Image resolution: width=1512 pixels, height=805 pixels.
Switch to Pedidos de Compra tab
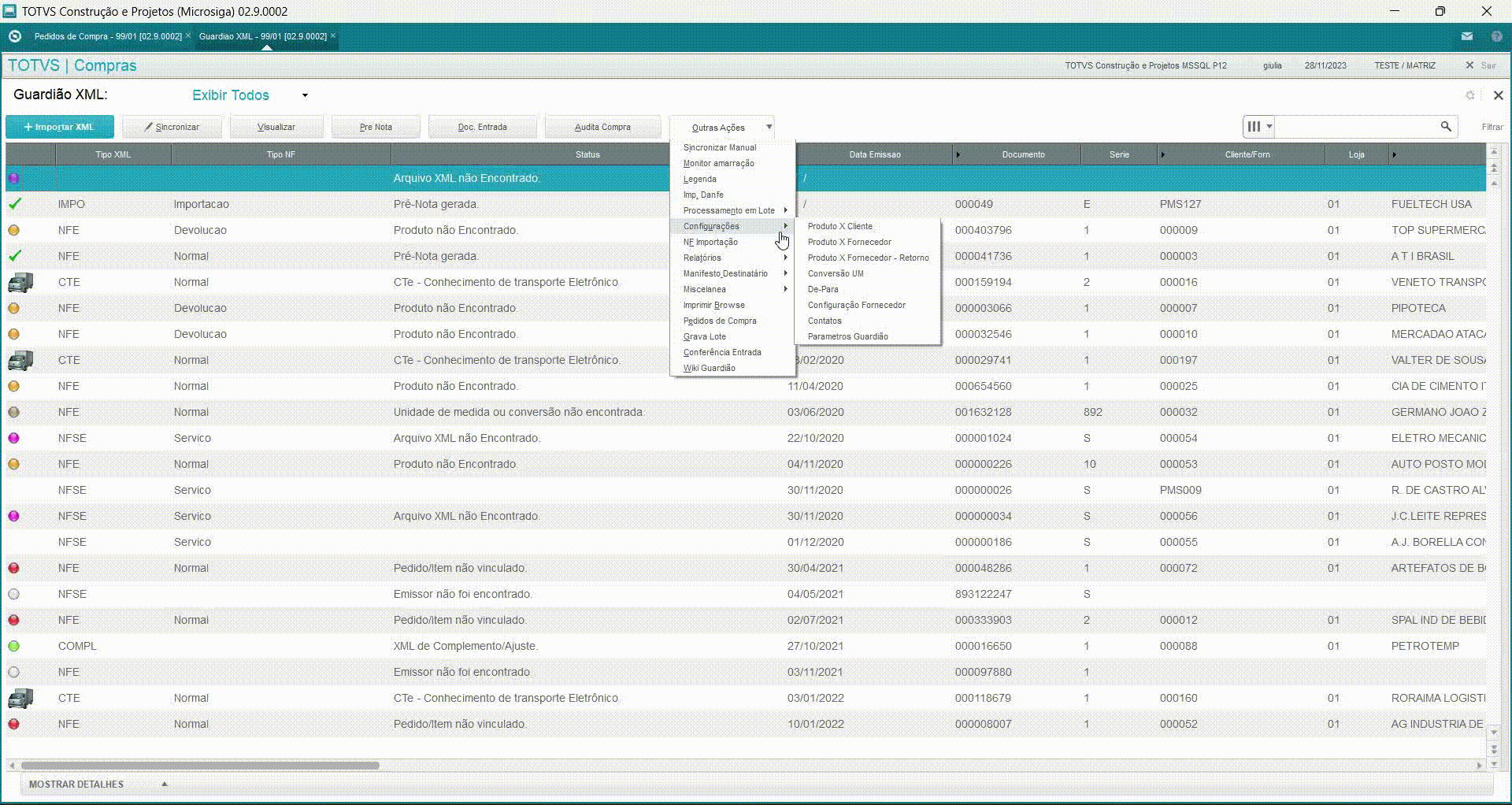pyautogui.click(x=108, y=36)
